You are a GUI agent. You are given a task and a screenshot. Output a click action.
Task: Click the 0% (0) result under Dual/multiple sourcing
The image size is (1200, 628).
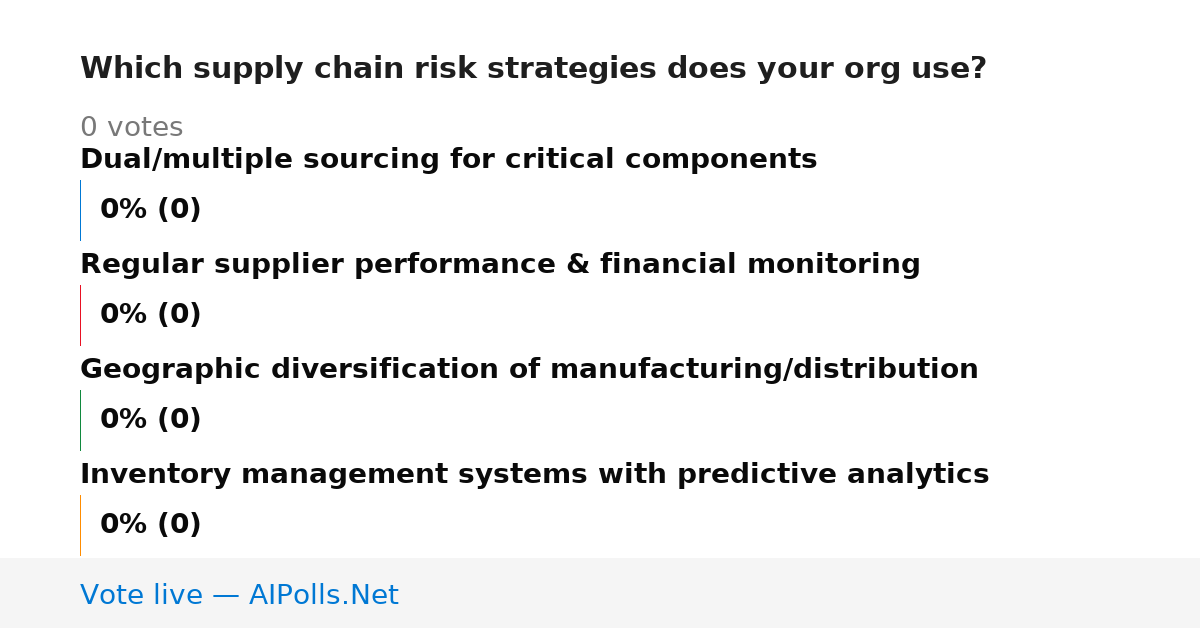pyautogui.click(x=151, y=210)
